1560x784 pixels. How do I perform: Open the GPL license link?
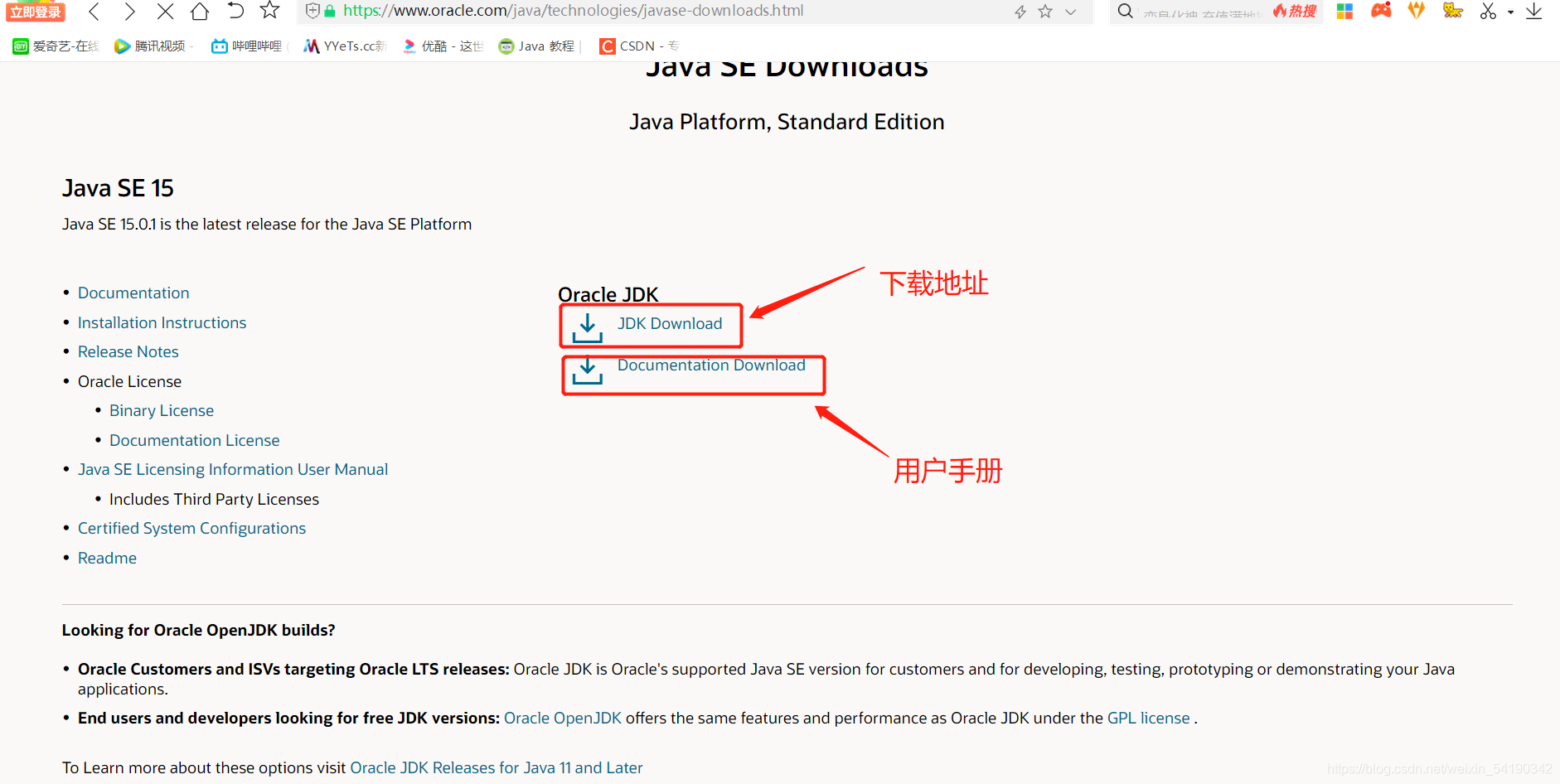pyautogui.click(x=1149, y=718)
